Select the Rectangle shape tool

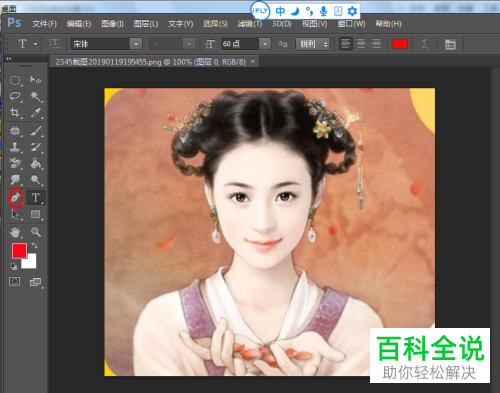(36, 214)
